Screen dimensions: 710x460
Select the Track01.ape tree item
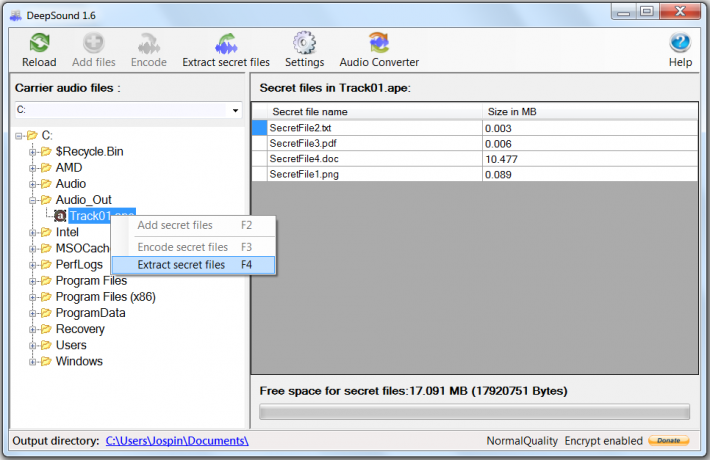tap(102, 216)
